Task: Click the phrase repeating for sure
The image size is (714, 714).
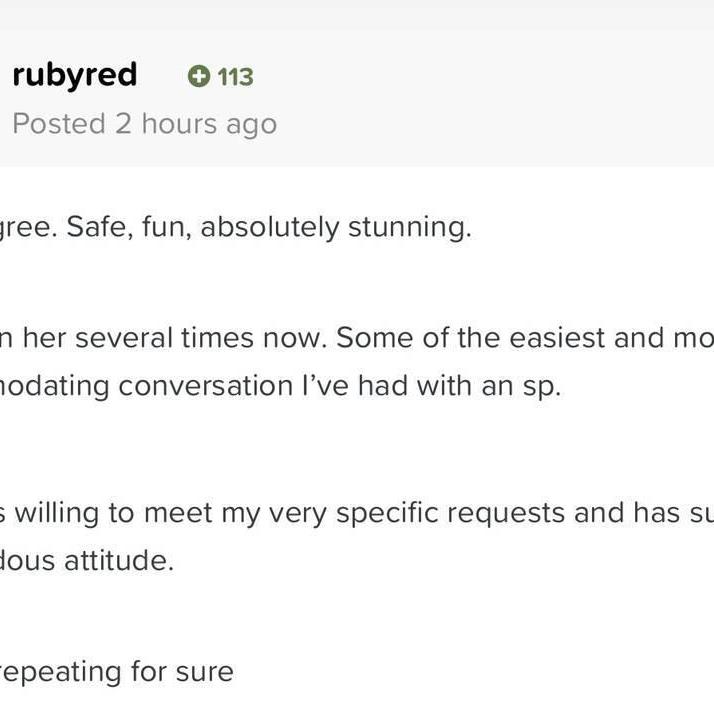Action: tap(117, 673)
